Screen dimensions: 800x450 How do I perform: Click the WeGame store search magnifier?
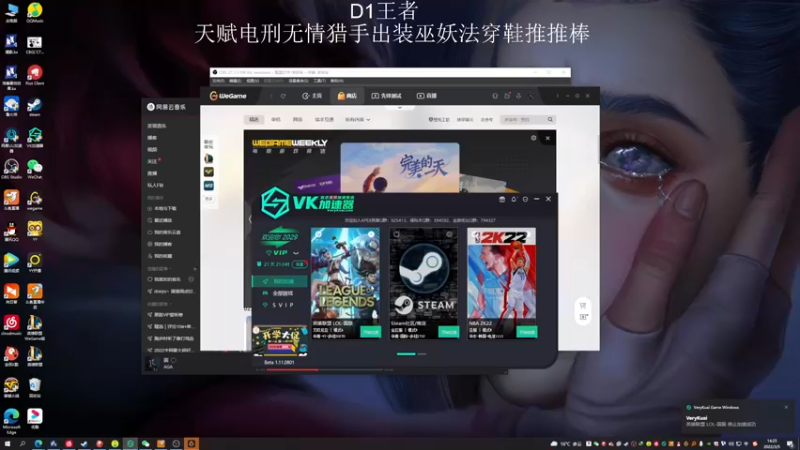coord(550,119)
